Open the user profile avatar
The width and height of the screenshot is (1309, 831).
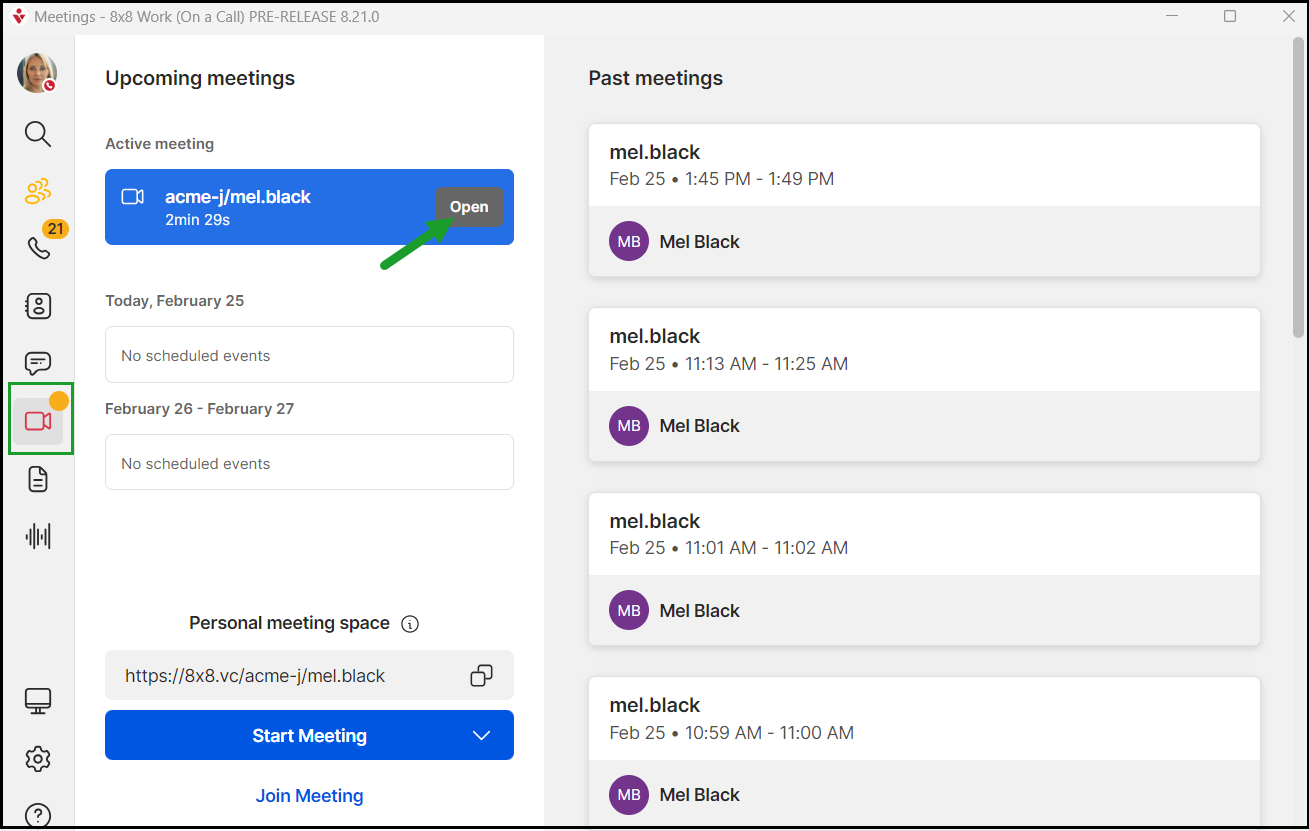click(x=37, y=73)
